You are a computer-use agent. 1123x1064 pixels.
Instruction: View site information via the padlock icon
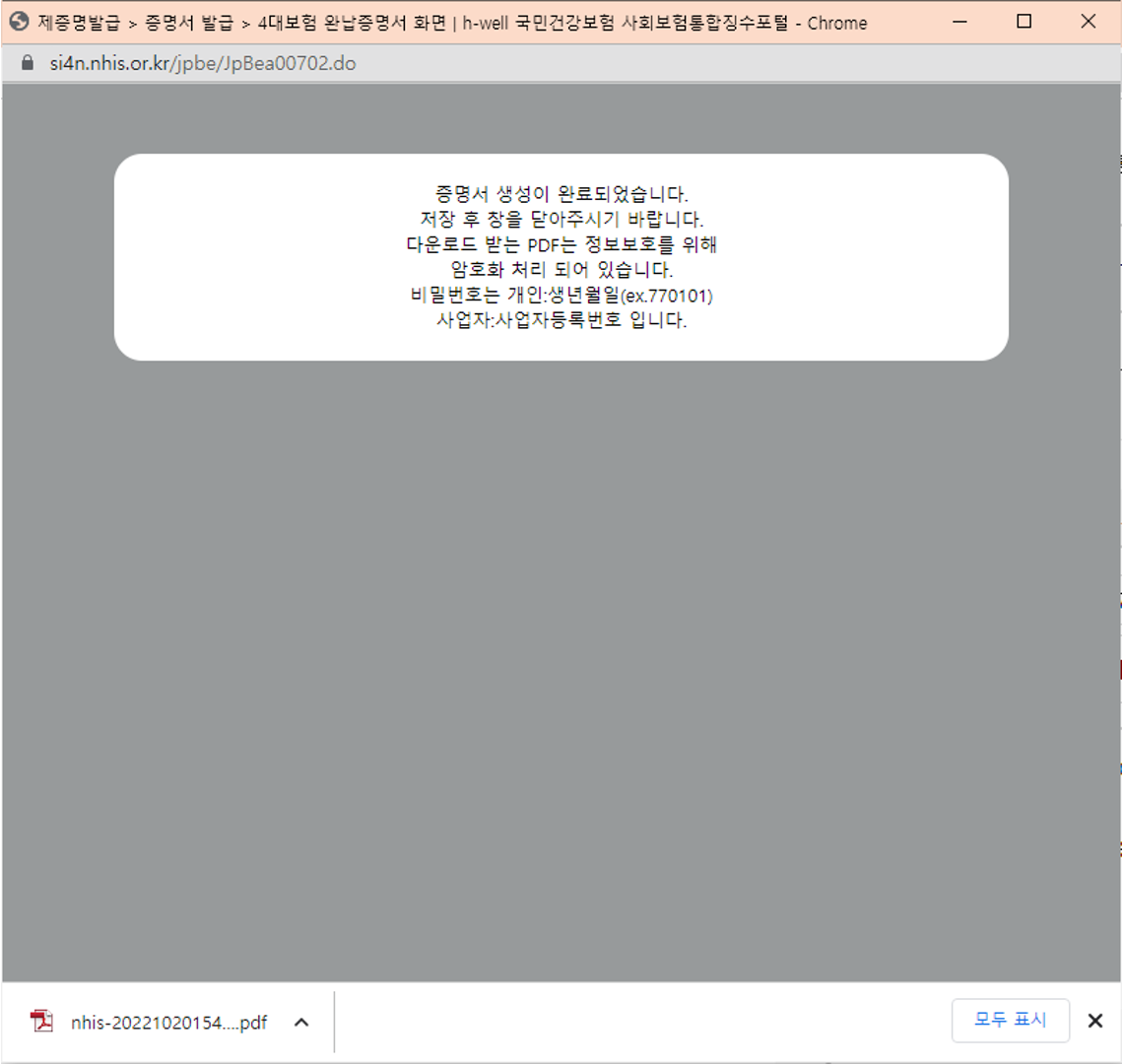(x=27, y=62)
